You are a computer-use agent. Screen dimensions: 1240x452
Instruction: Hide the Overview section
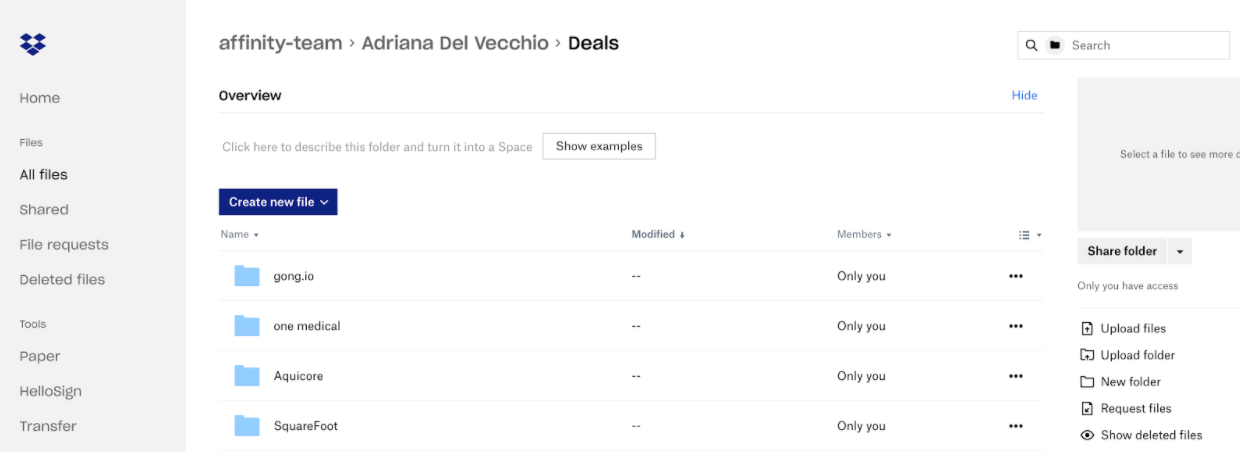point(1024,95)
